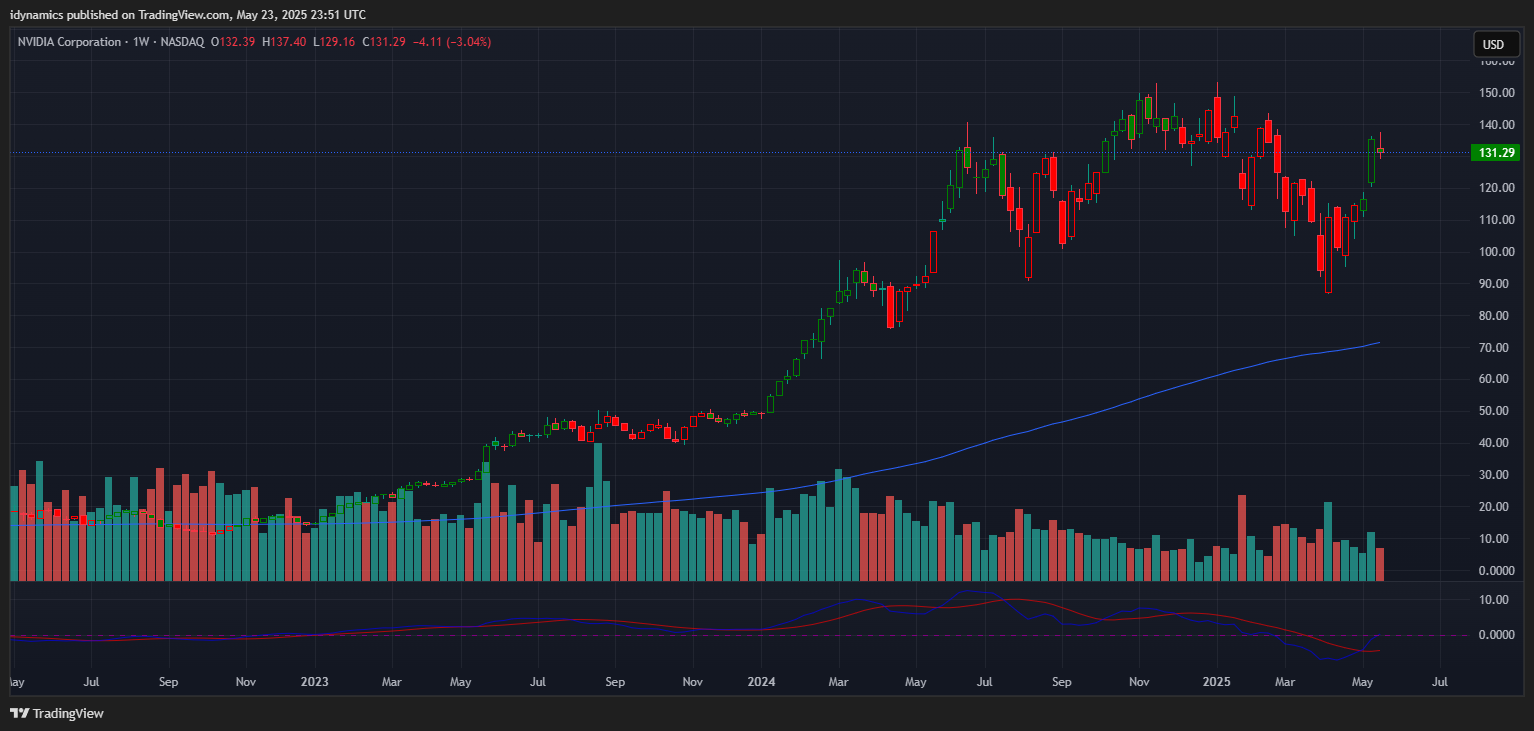This screenshot has height=731, width=1534.
Task: Click the 2025 year label on time axis
Action: (x=1217, y=682)
